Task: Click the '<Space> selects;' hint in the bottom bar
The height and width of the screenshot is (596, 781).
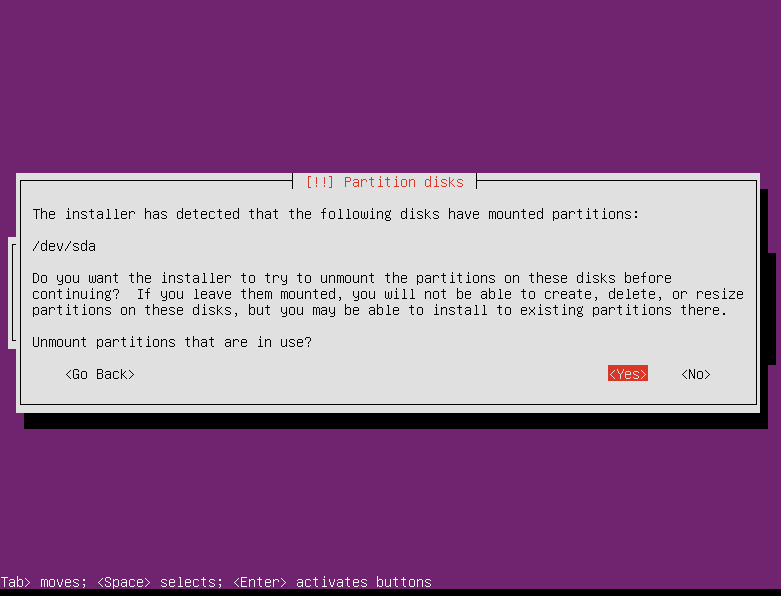Action: tap(160, 582)
